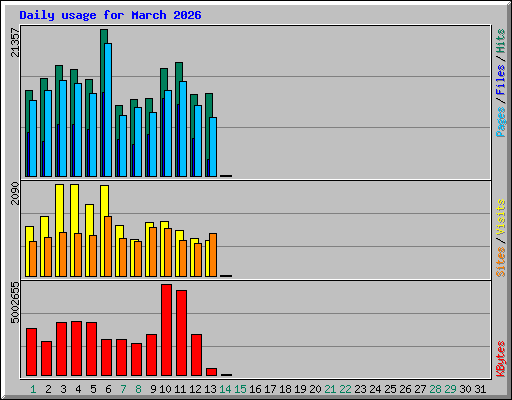Click day 10 on the x-axis
Image resolution: width=512 pixels, height=400 pixels.
click(x=165, y=389)
